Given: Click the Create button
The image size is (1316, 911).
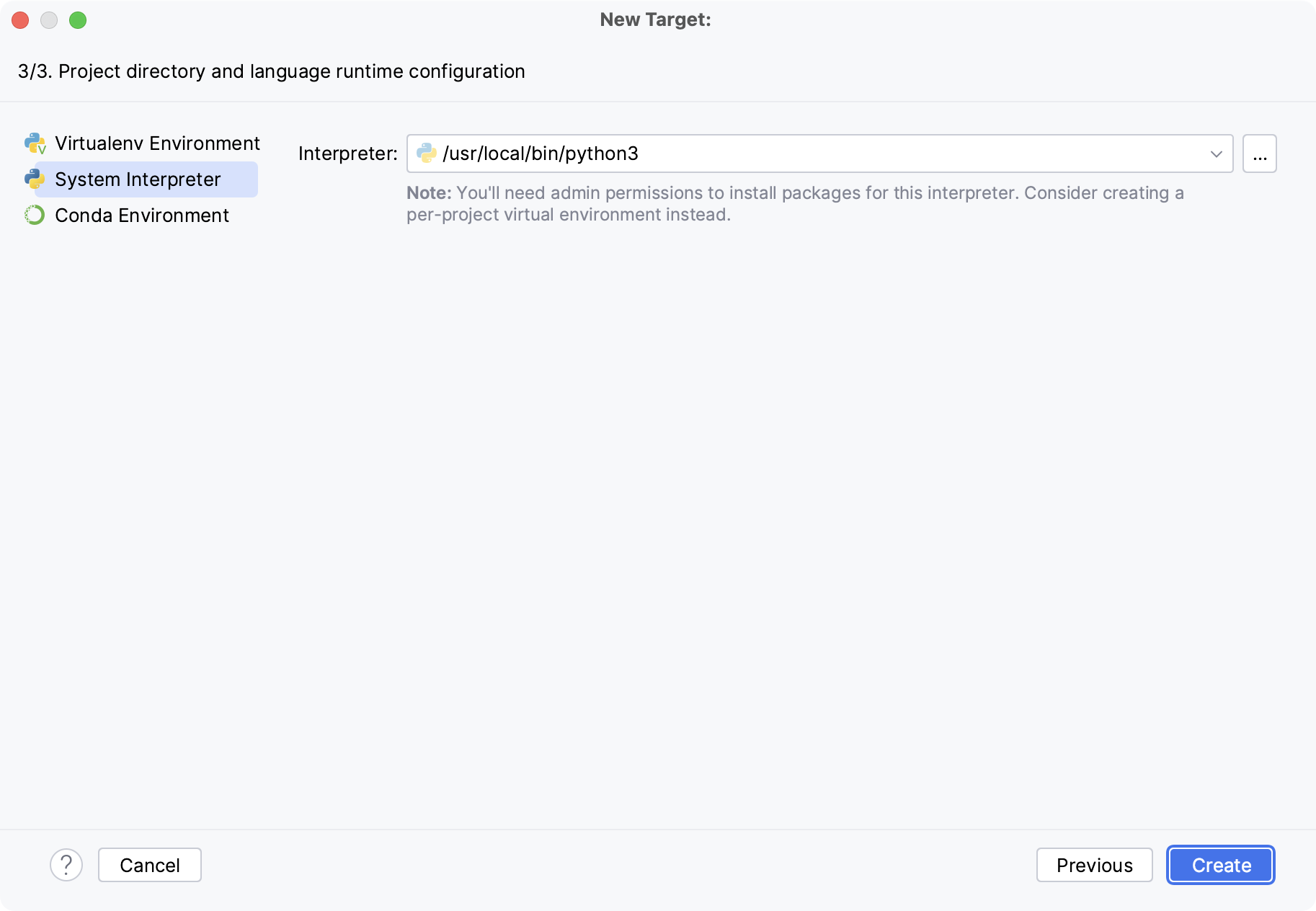Looking at the screenshot, I should tap(1219, 865).
